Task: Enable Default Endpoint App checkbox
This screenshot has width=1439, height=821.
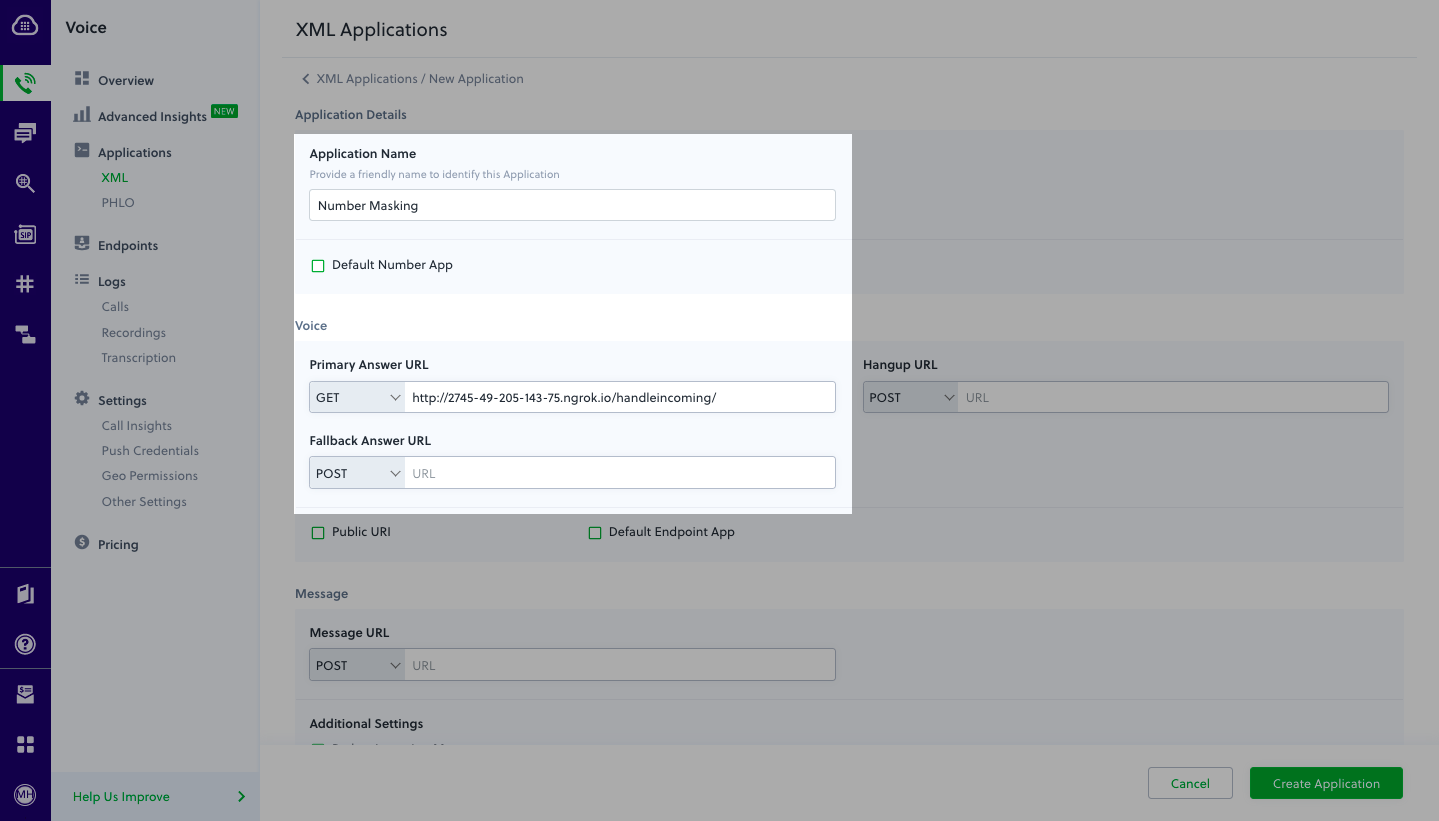Action: (595, 532)
